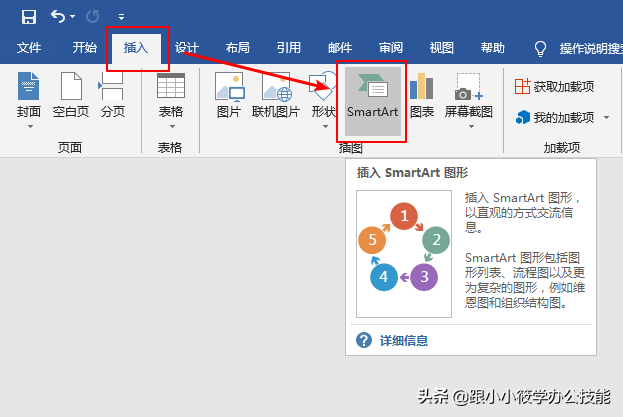
Task: Open Customize Quick Access Toolbar dropdown
Action: (122, 17)
